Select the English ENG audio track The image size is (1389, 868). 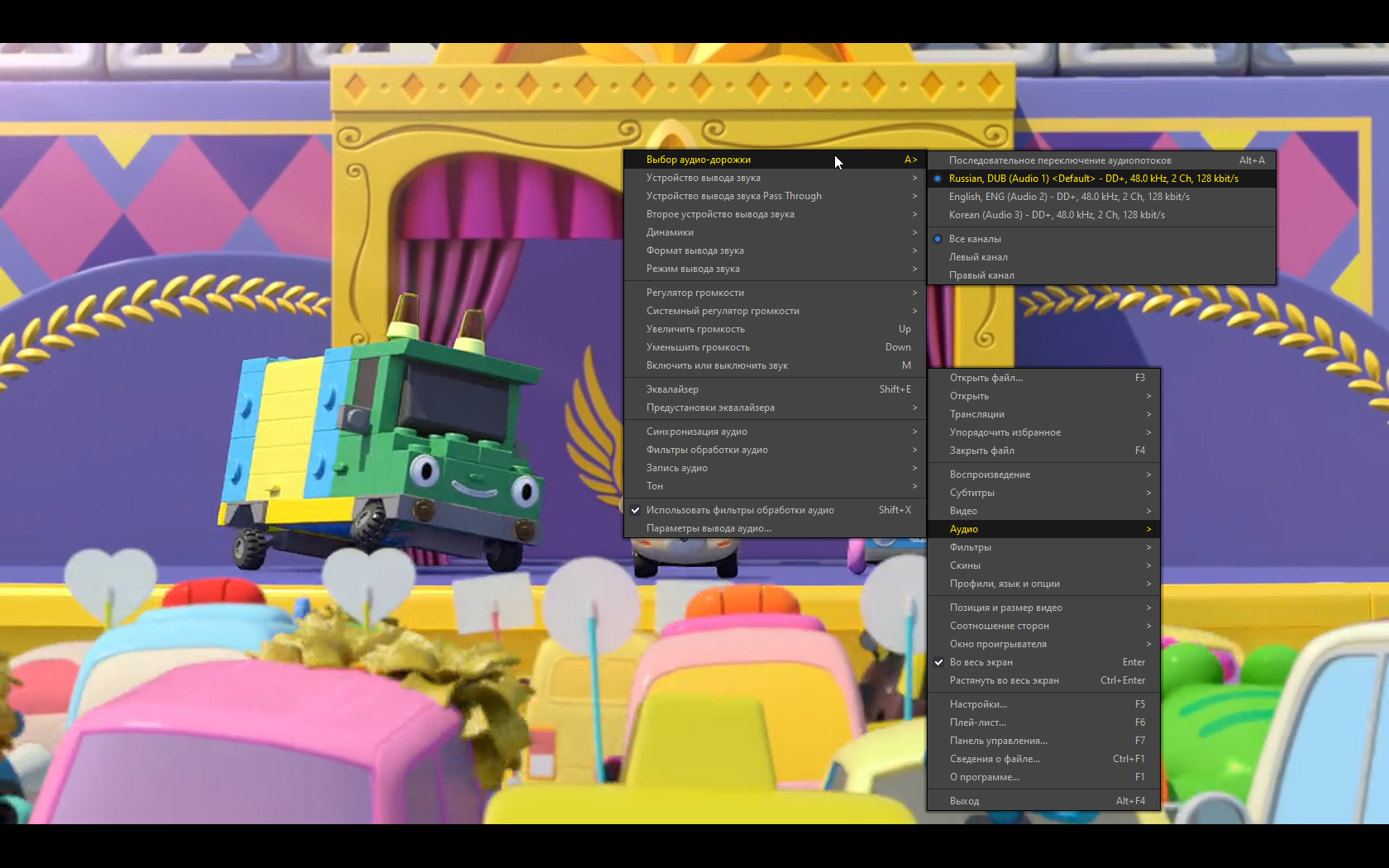pyautogui.click(x=1070, y=197)
